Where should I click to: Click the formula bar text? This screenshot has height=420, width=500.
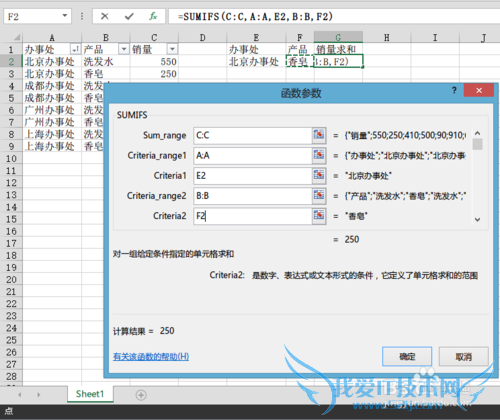click(255, 16)
